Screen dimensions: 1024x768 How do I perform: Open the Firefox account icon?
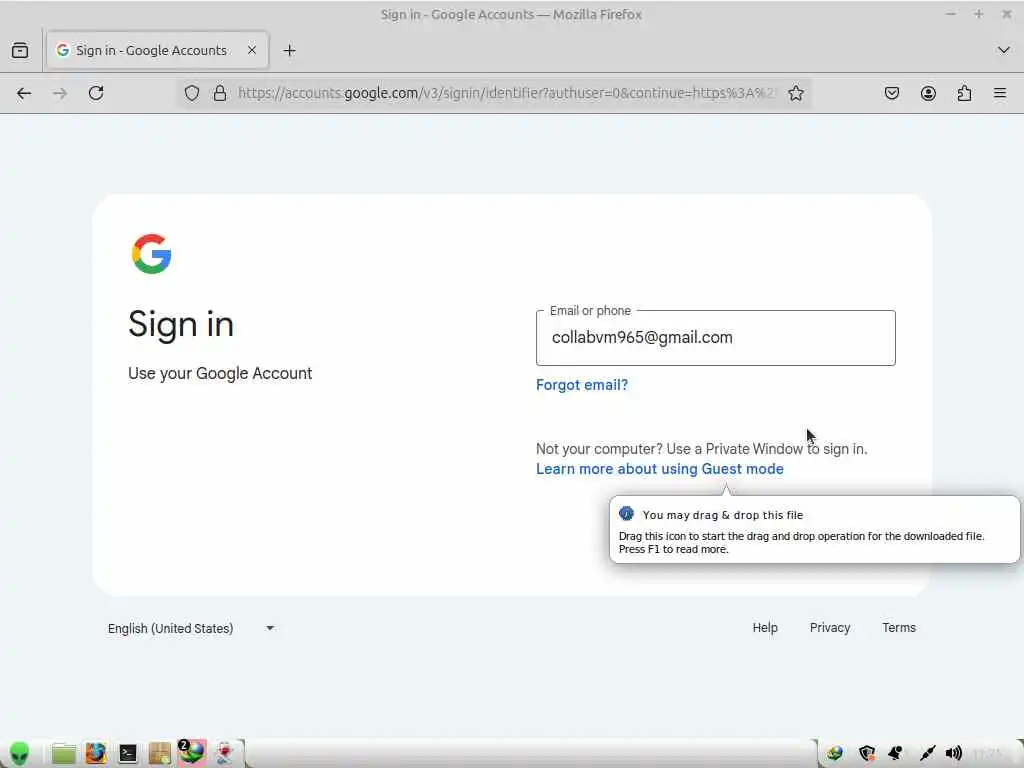pyautogui.click(x=928, y=93)
